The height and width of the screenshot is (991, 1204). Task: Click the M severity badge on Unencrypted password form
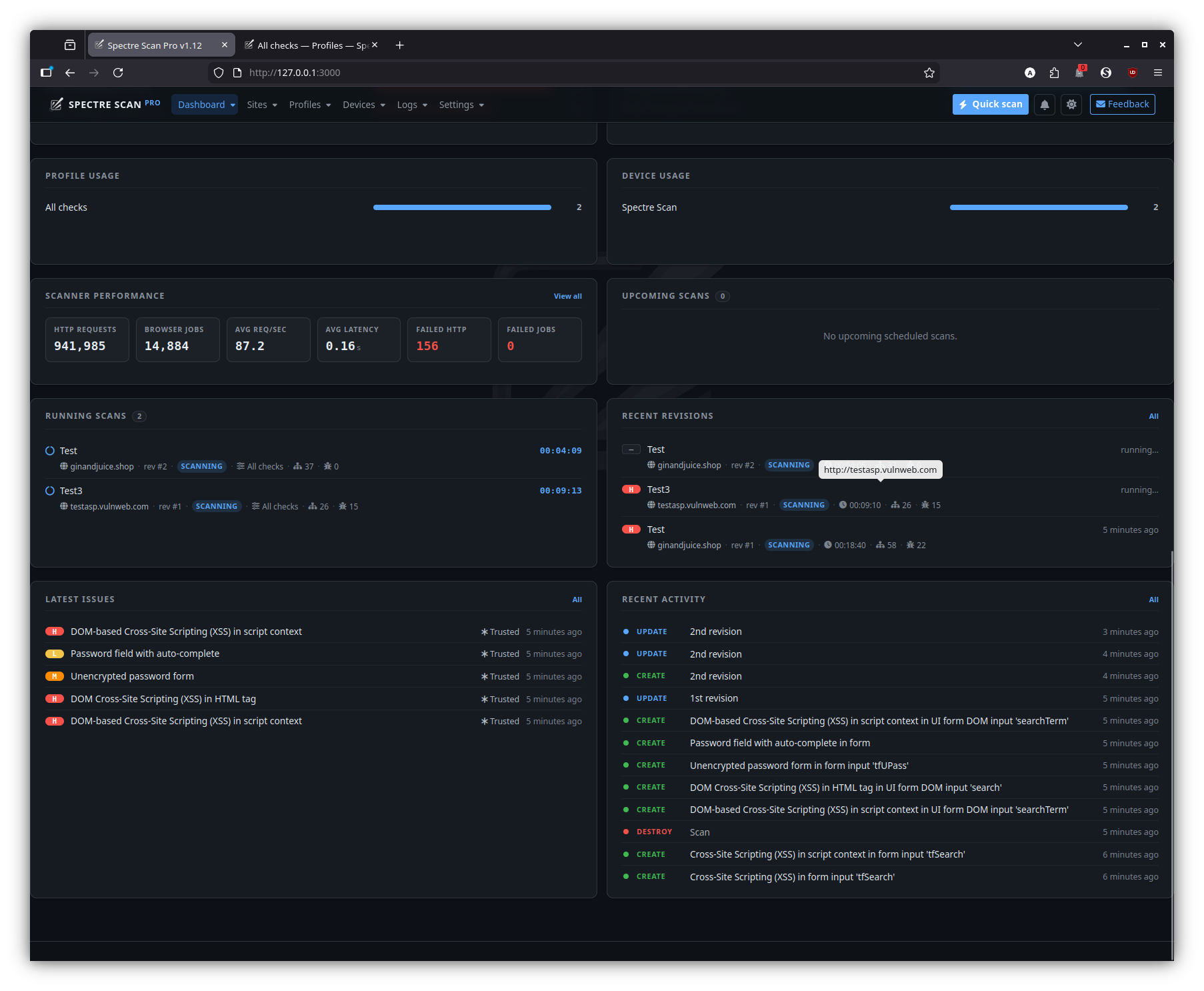click(55, 676)
